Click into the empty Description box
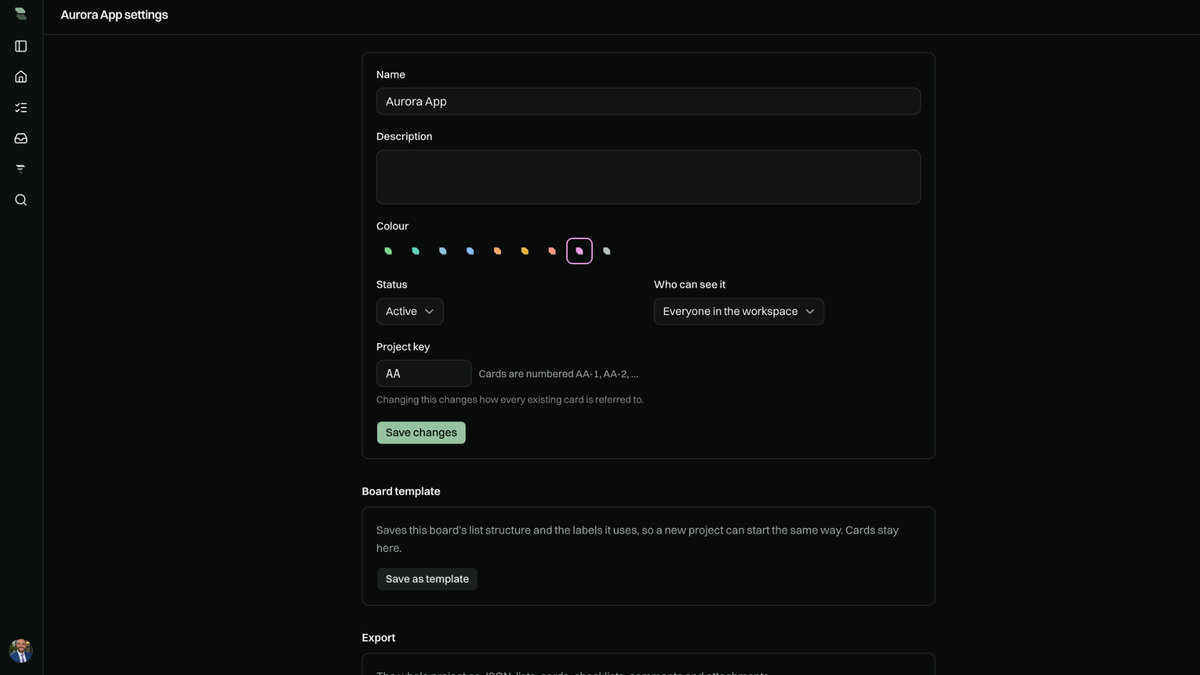Screen dimensions: 1200x675 (x=648, y=177)
